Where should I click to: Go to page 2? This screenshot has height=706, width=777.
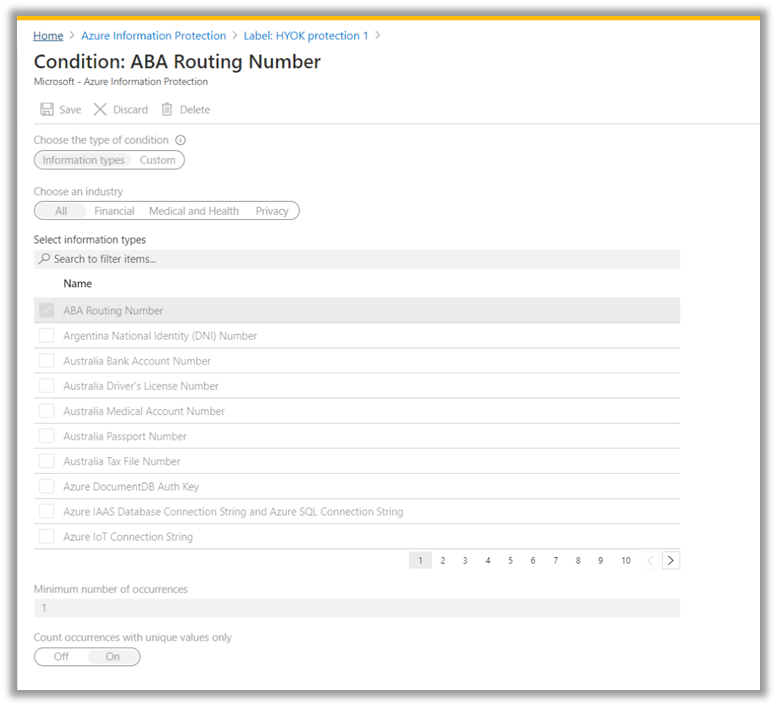pyautogui.click(x=443, y=560)
